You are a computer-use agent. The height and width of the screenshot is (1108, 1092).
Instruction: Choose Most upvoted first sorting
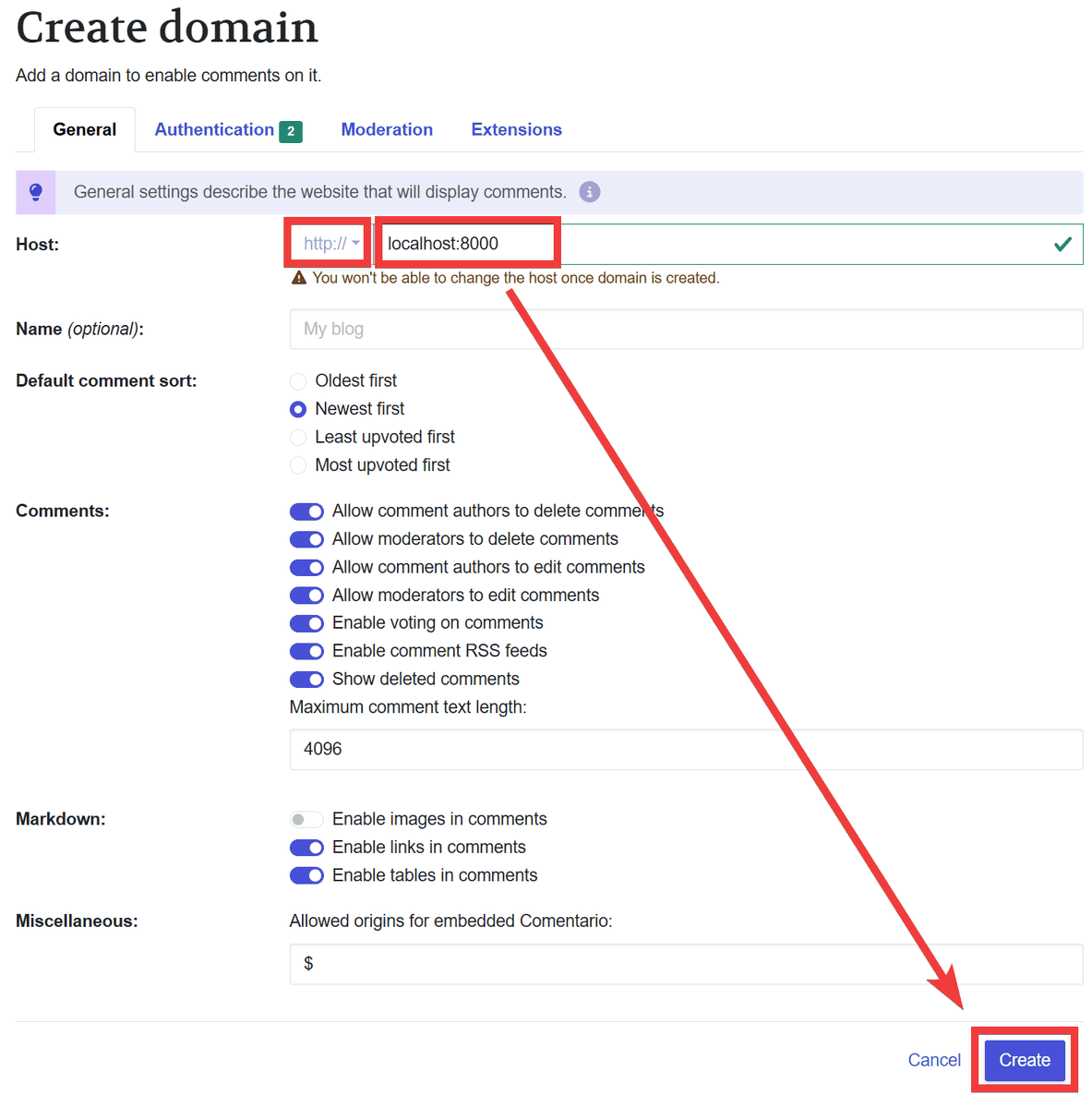click(298, 465)
